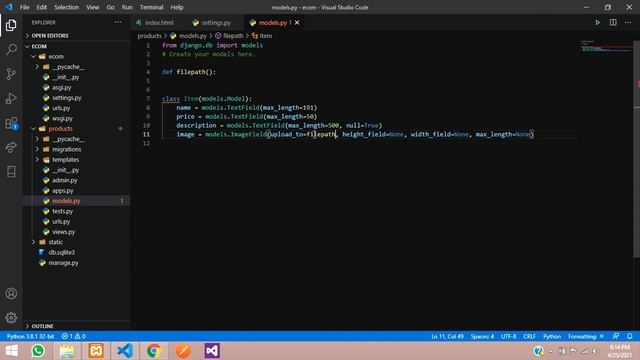Open the Help menu
Screen dimensions: 640x360
(177, 7)
